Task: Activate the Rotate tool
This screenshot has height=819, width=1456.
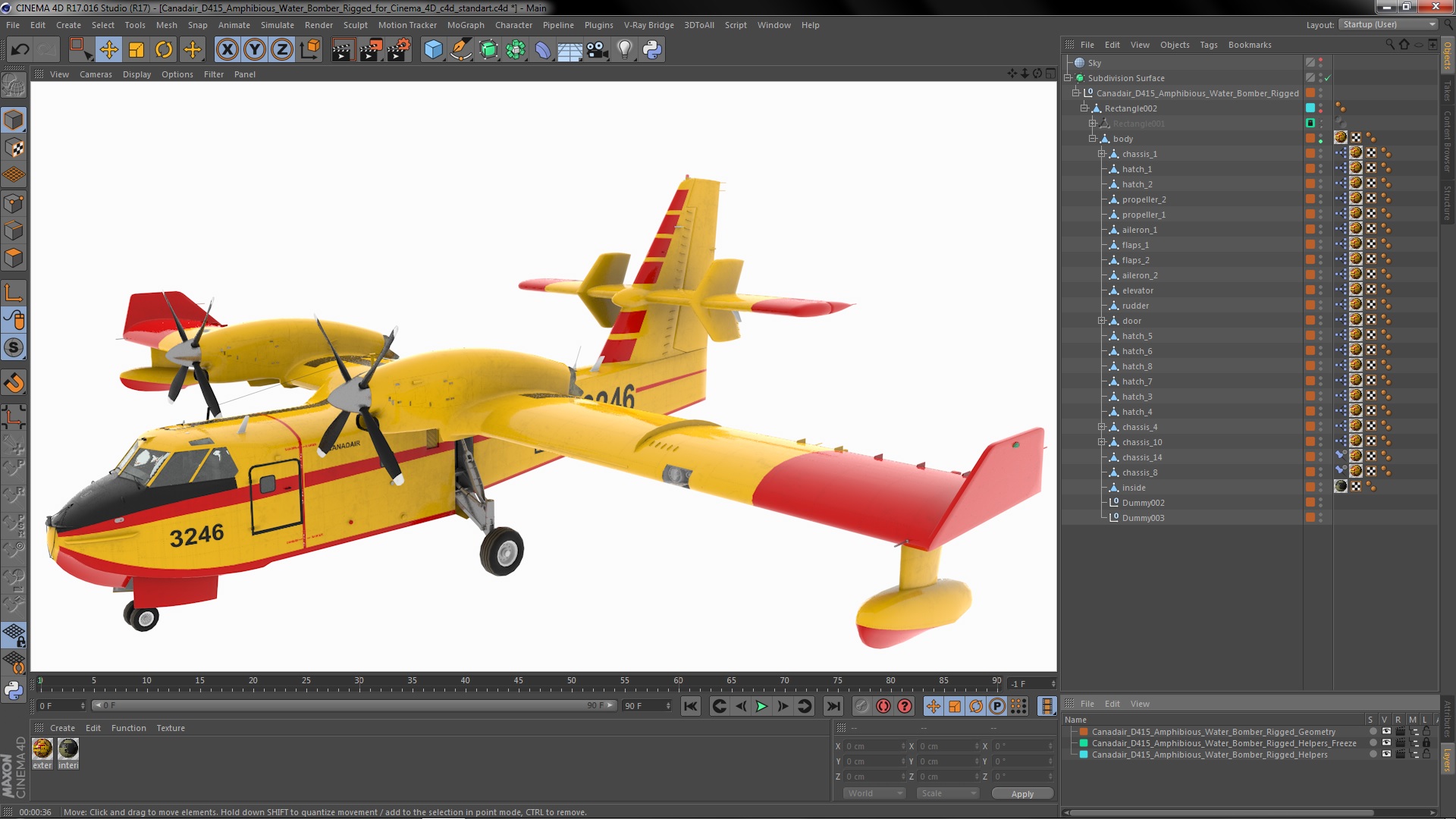Action: [x=164, y=50]
